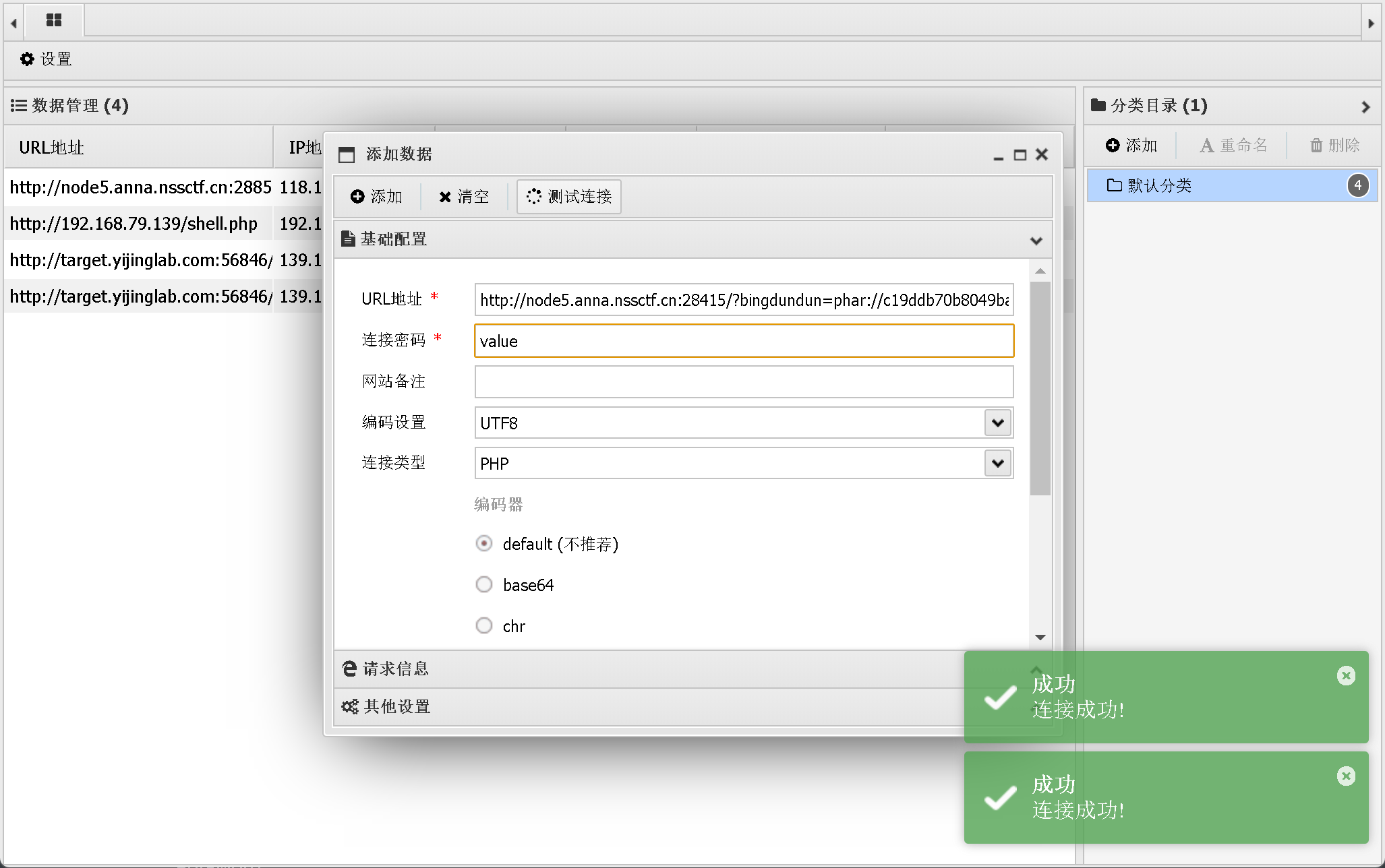
Task: Click the 192.168.79.139/shell.php entry
Action: coord(134,224)
